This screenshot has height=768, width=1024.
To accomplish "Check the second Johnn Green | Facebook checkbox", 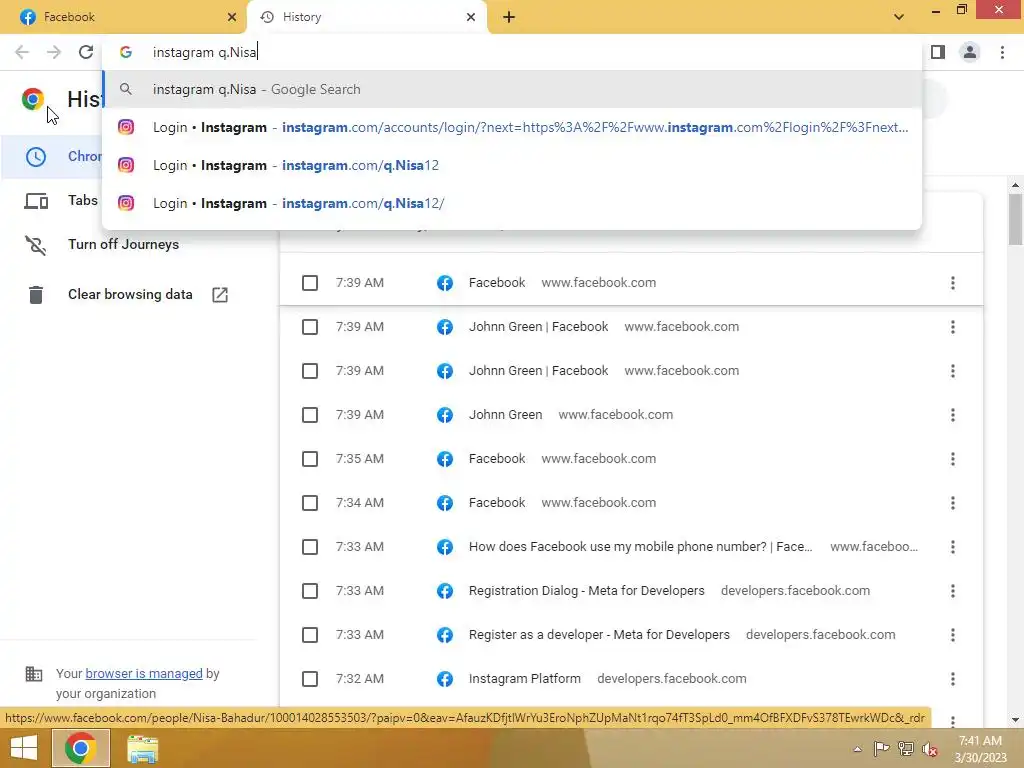I will [x=310, y=371].
